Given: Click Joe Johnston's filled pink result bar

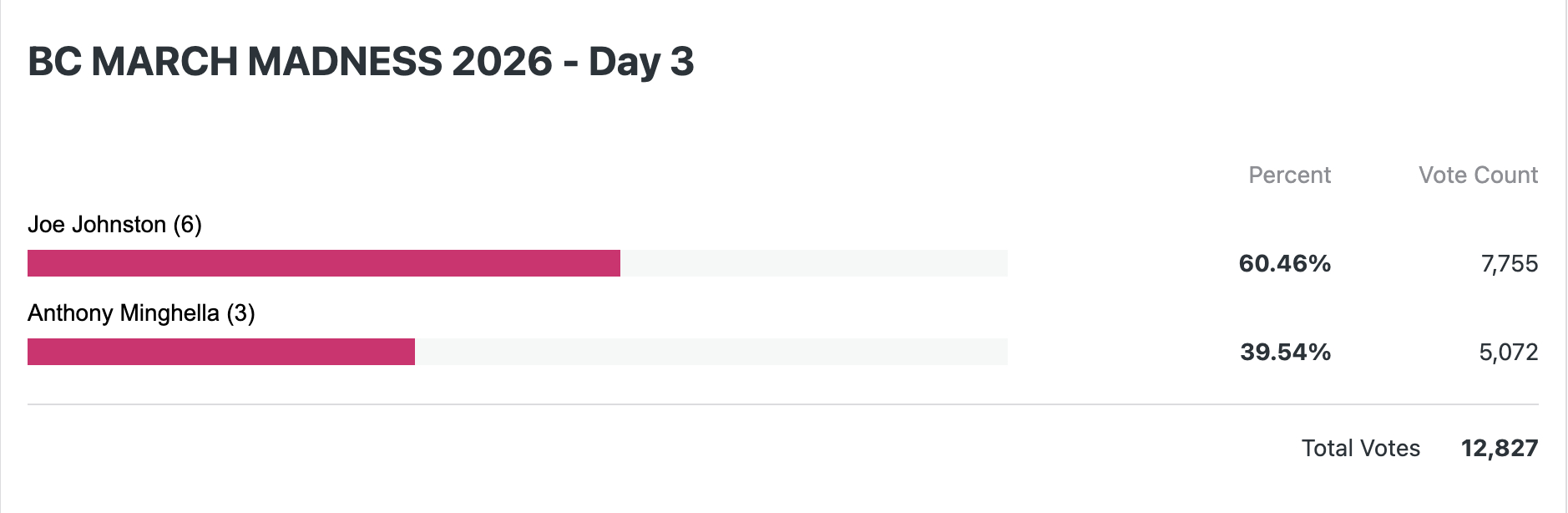Looking at the screenshot, I should (324, 263).
